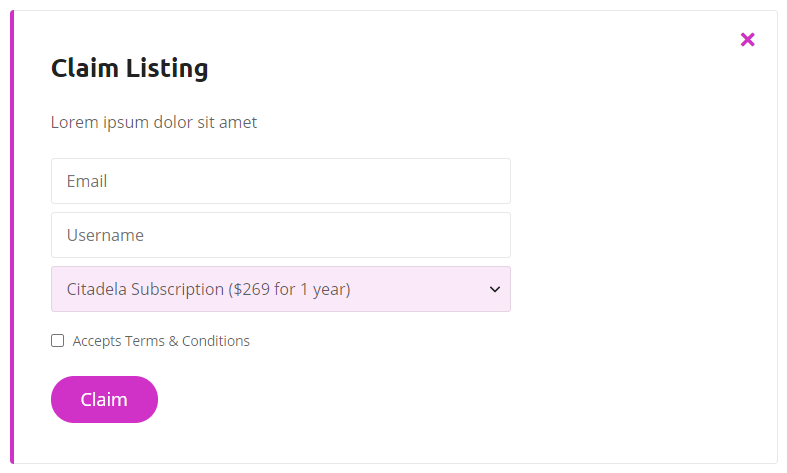Dismiss the popup using the X icon
Screen dimensions: 787x473
click(x=747, y=39)
